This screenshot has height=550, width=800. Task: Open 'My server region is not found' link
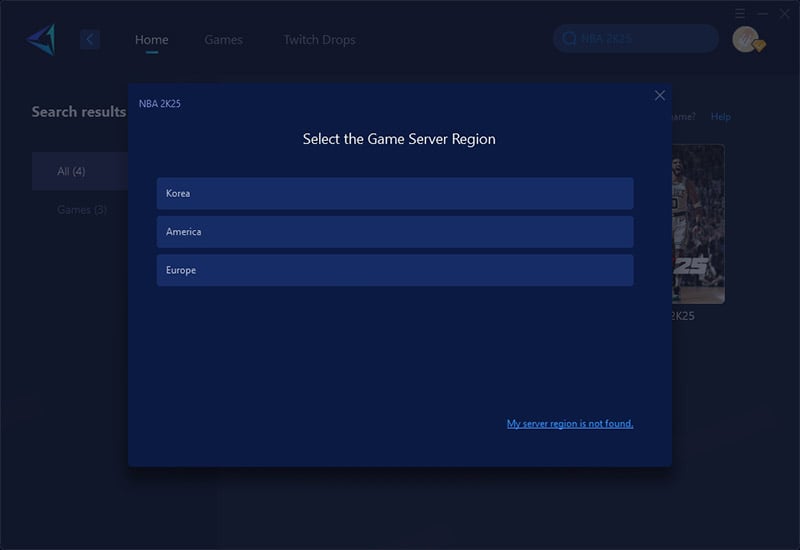pos(570,423)
